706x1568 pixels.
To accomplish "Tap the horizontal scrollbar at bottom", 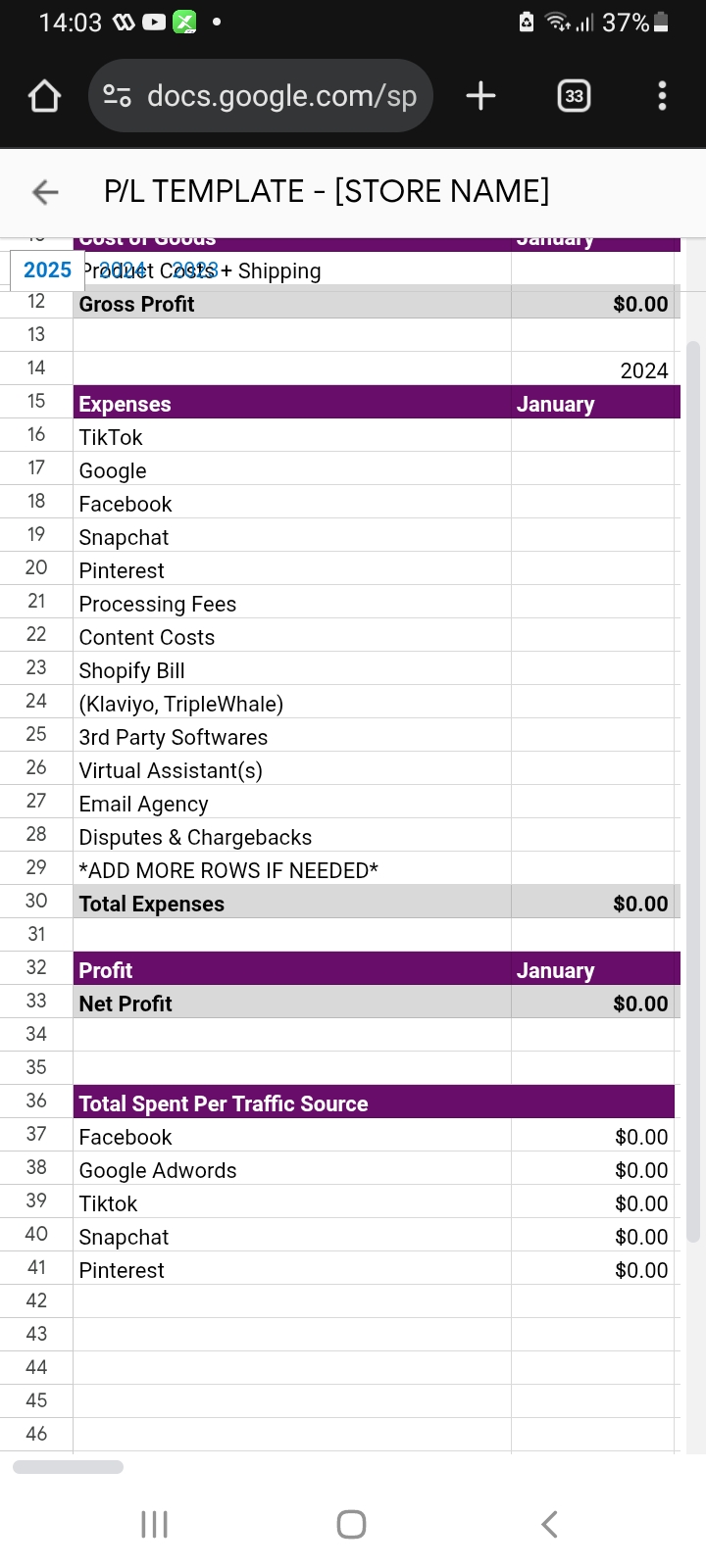I will pyautogui.click(x=69, y=1467).
